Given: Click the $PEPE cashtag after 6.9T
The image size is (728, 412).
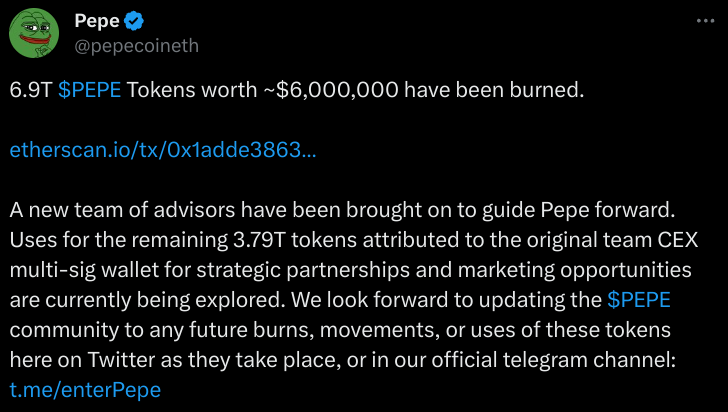Looking at the screenshot, I should [x=90, y=90].
